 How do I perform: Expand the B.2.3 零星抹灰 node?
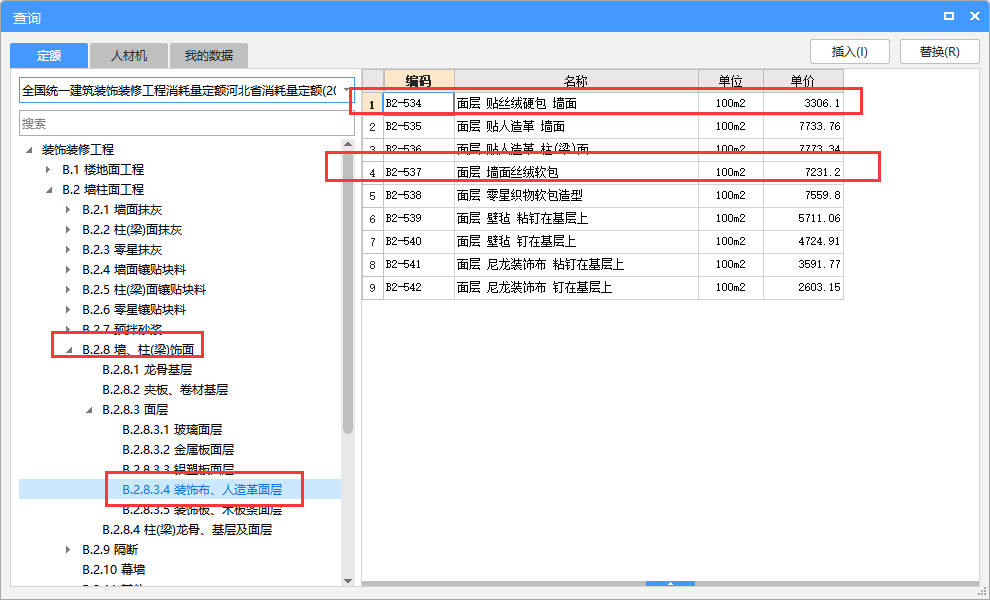pyautogui.click(x=68, y=250)
